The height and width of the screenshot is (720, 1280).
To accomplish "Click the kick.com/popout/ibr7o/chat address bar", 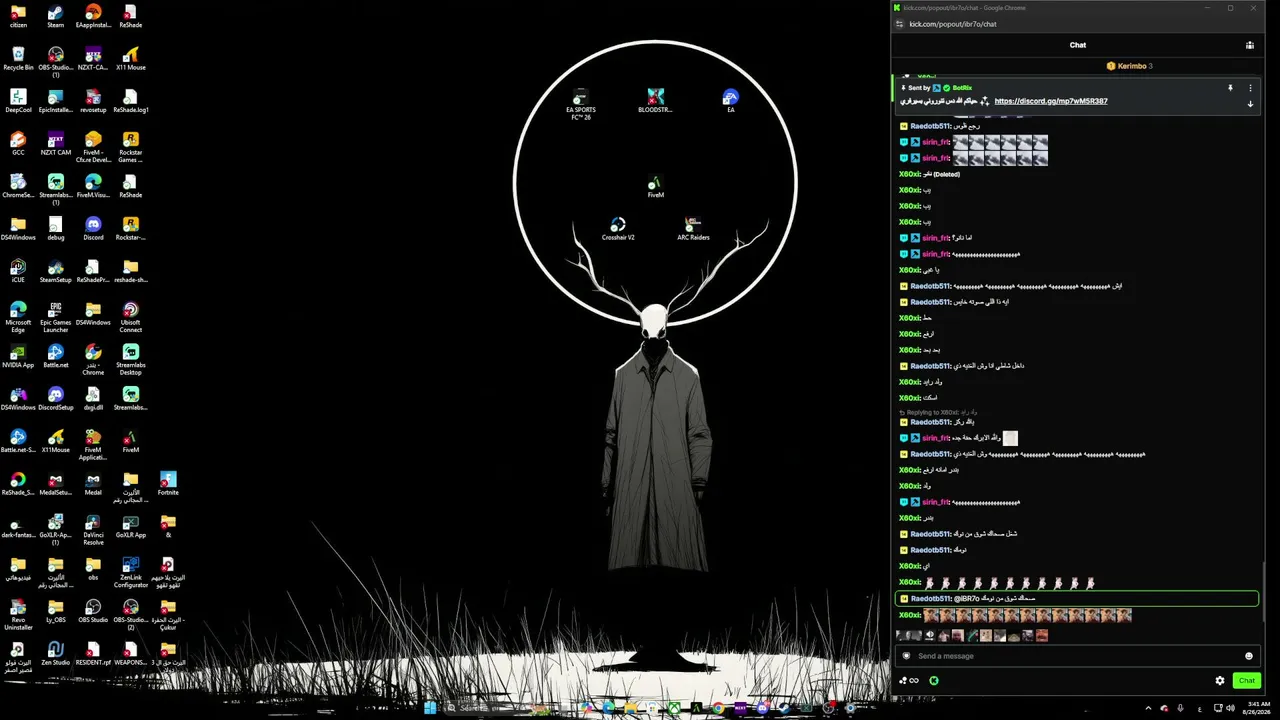I will (953, 24).
